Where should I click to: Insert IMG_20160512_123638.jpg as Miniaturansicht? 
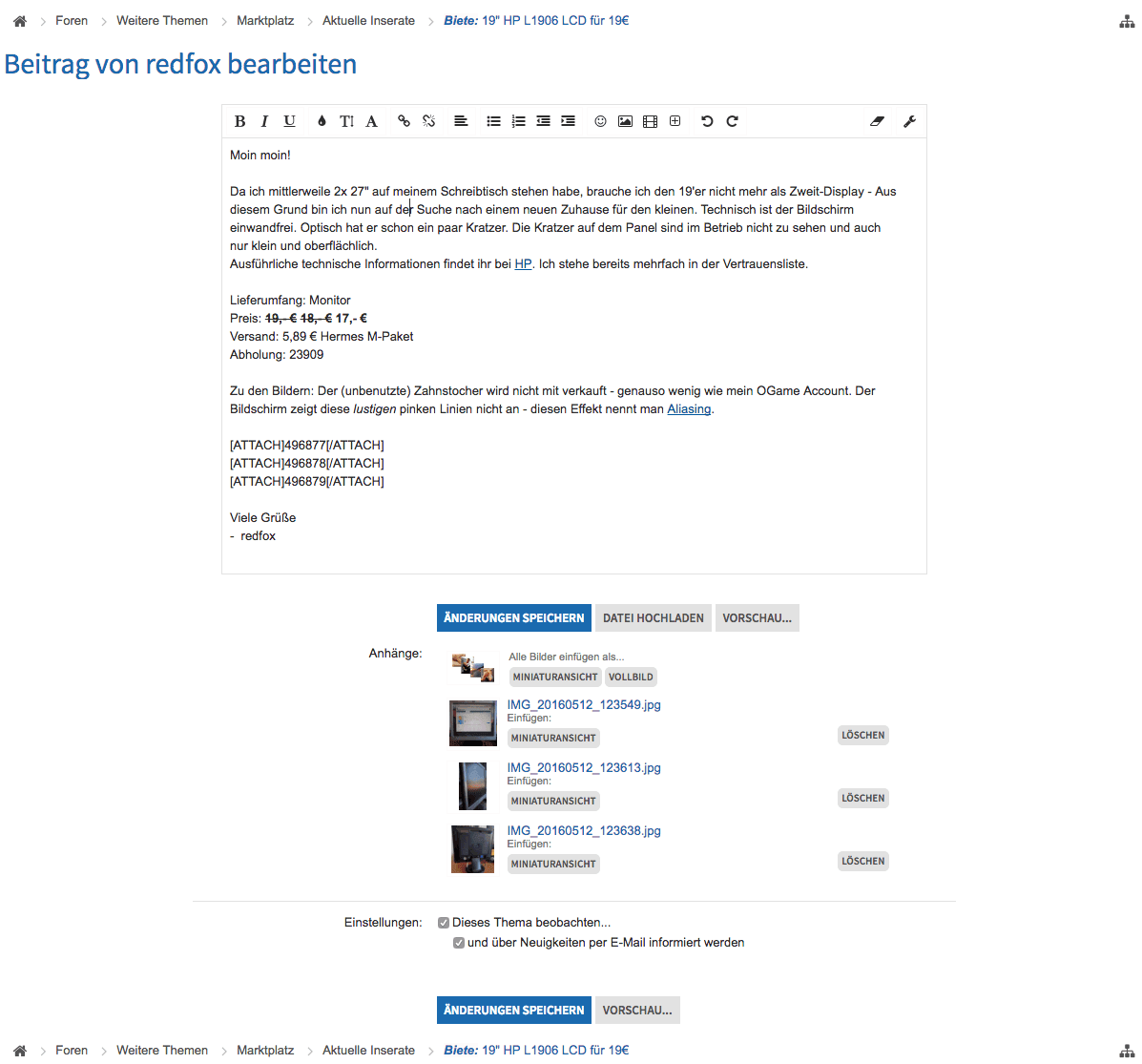coord(553,865)
